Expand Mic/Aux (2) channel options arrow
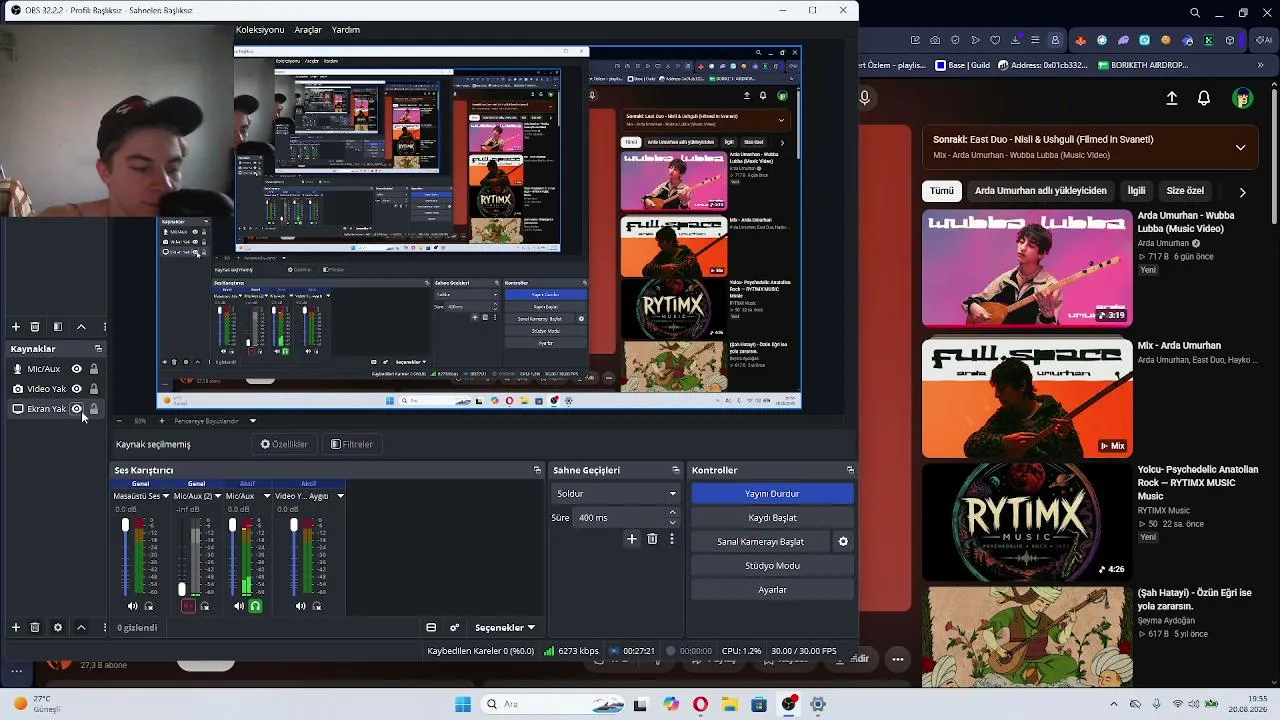The image size is (1280, 720). (218, 496)
